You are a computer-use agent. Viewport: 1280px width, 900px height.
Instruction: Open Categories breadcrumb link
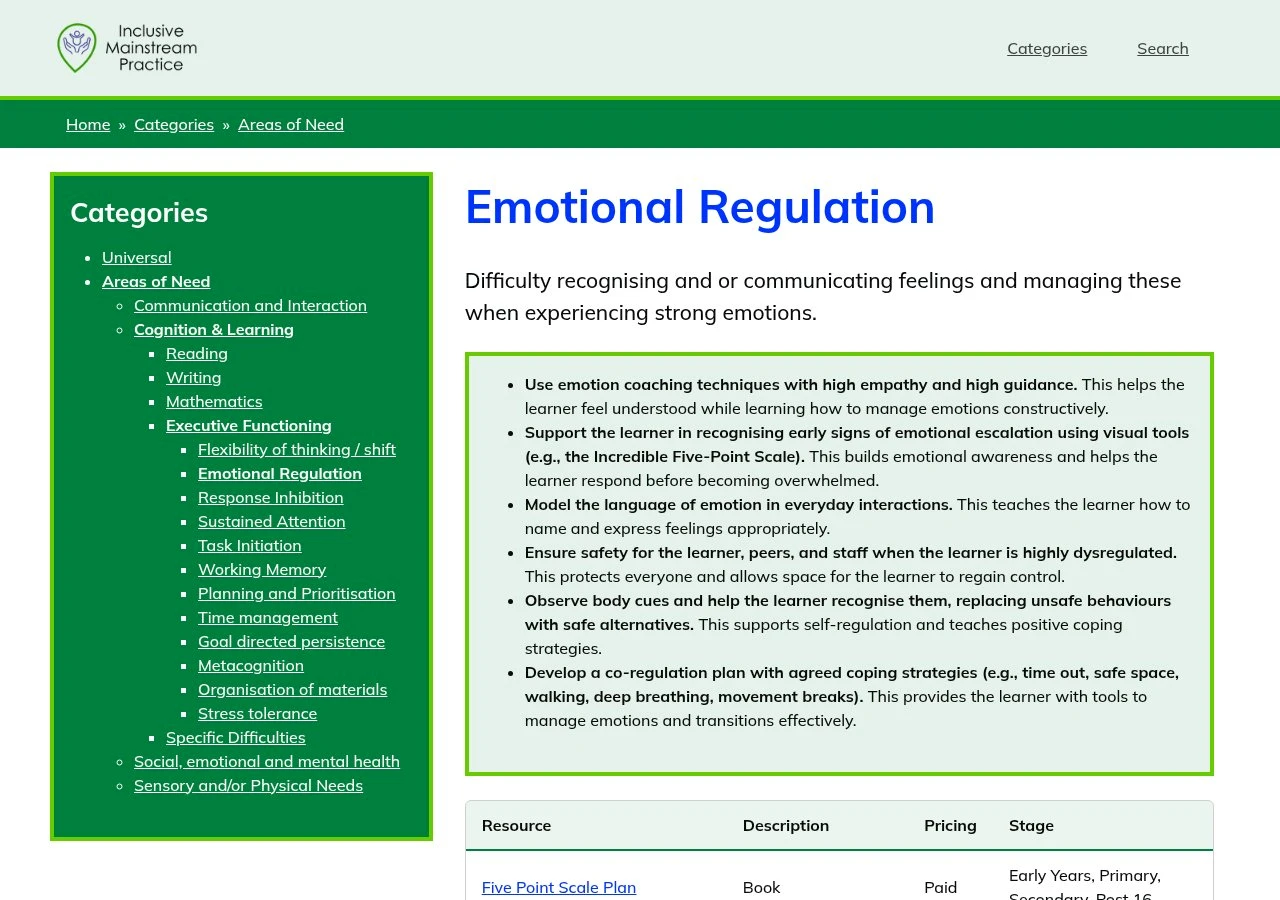pos(174,124)
